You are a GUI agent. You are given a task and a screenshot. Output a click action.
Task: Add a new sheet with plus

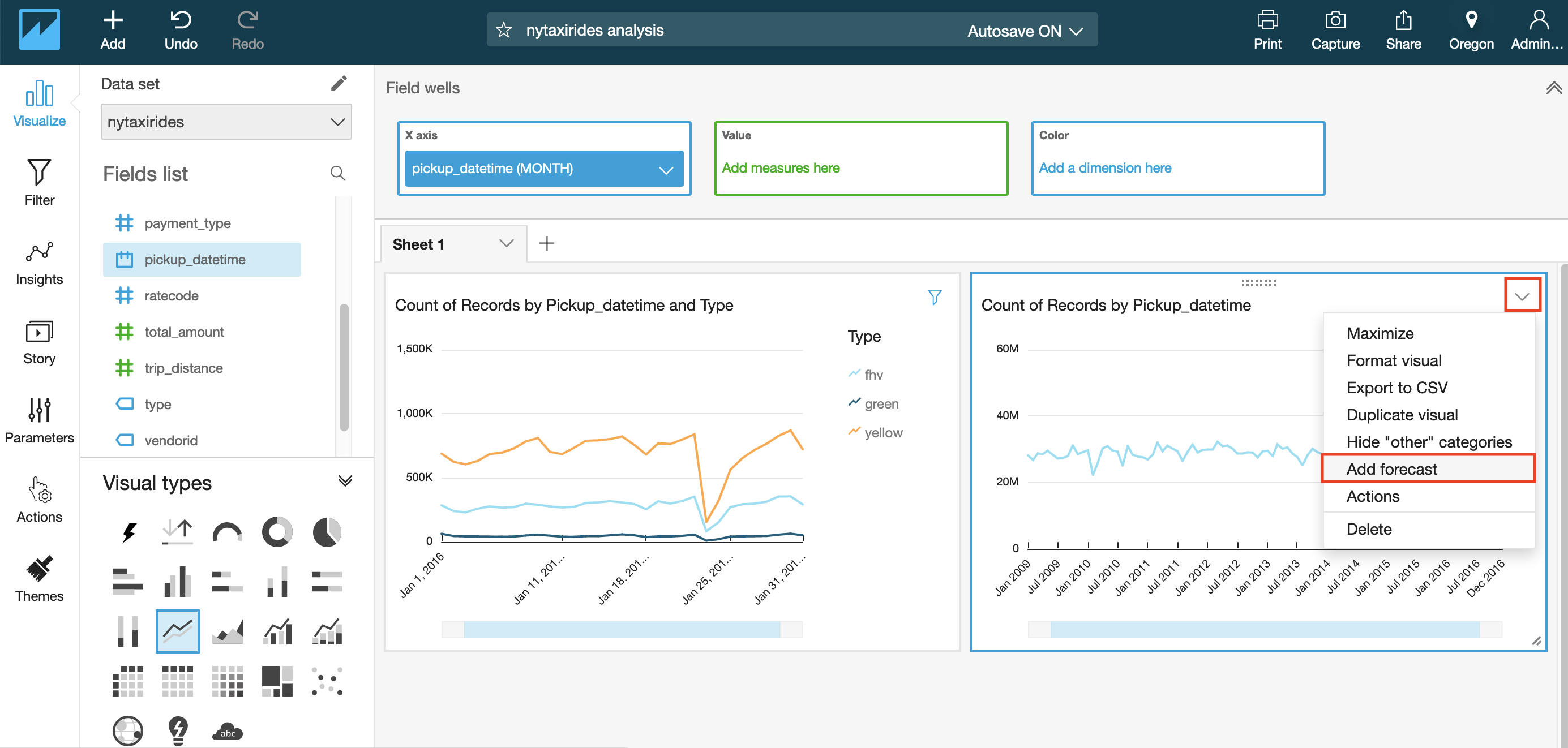[x=546, y=243]
